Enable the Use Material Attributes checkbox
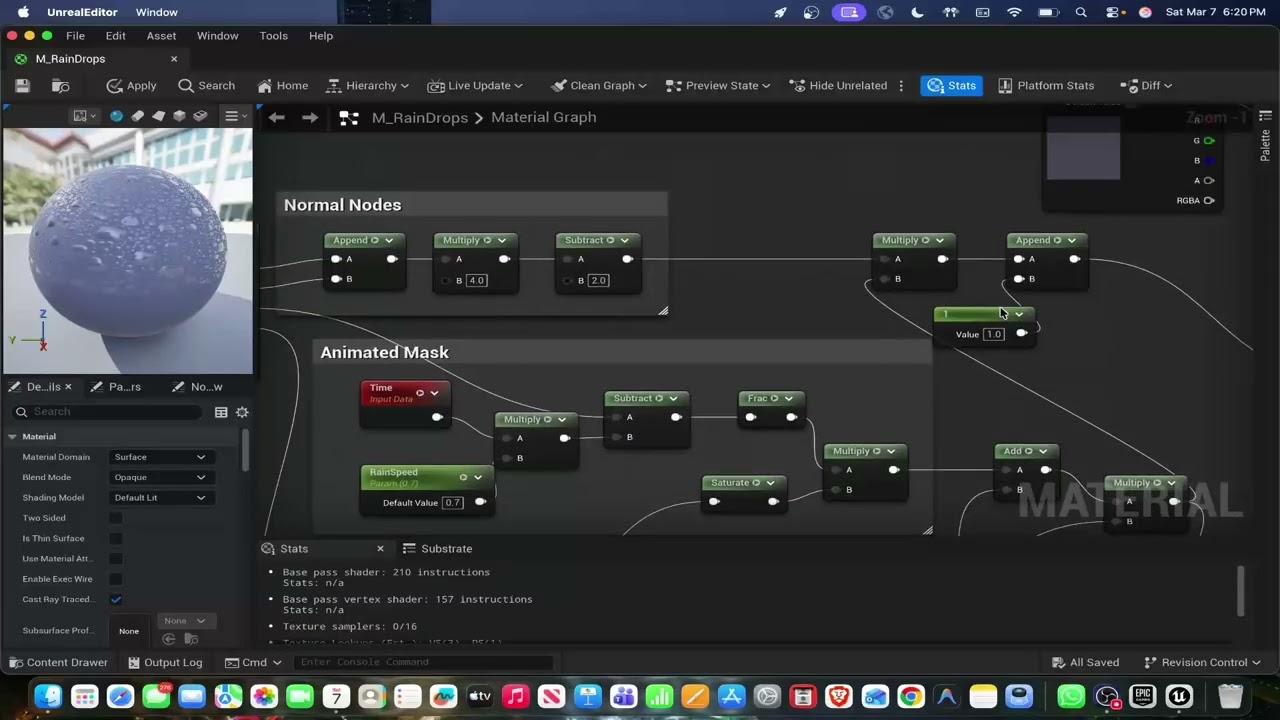This screenshot has width=1280, height=720. click(116, 559)
